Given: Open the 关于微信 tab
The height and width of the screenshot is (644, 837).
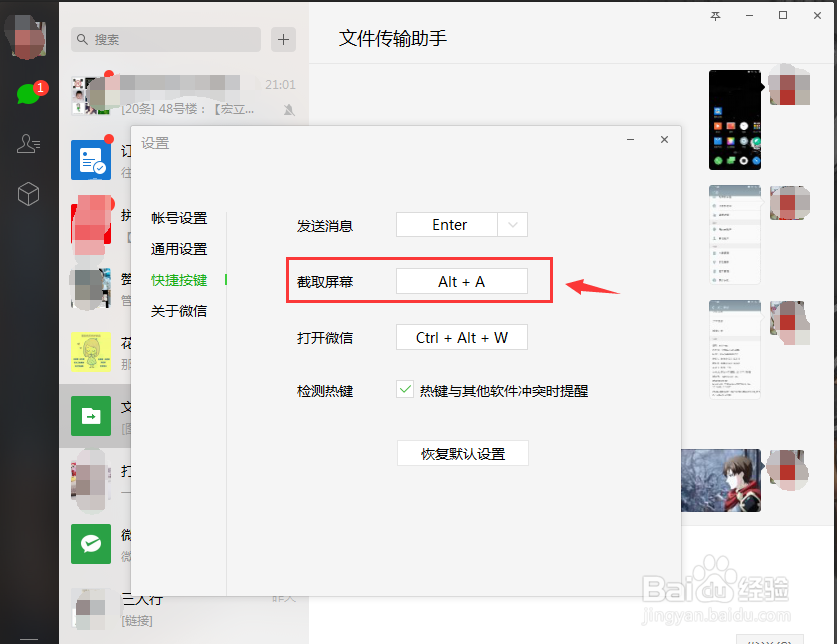Looking at the screenshot, I should pyautogui.click(x=179, y=311).
